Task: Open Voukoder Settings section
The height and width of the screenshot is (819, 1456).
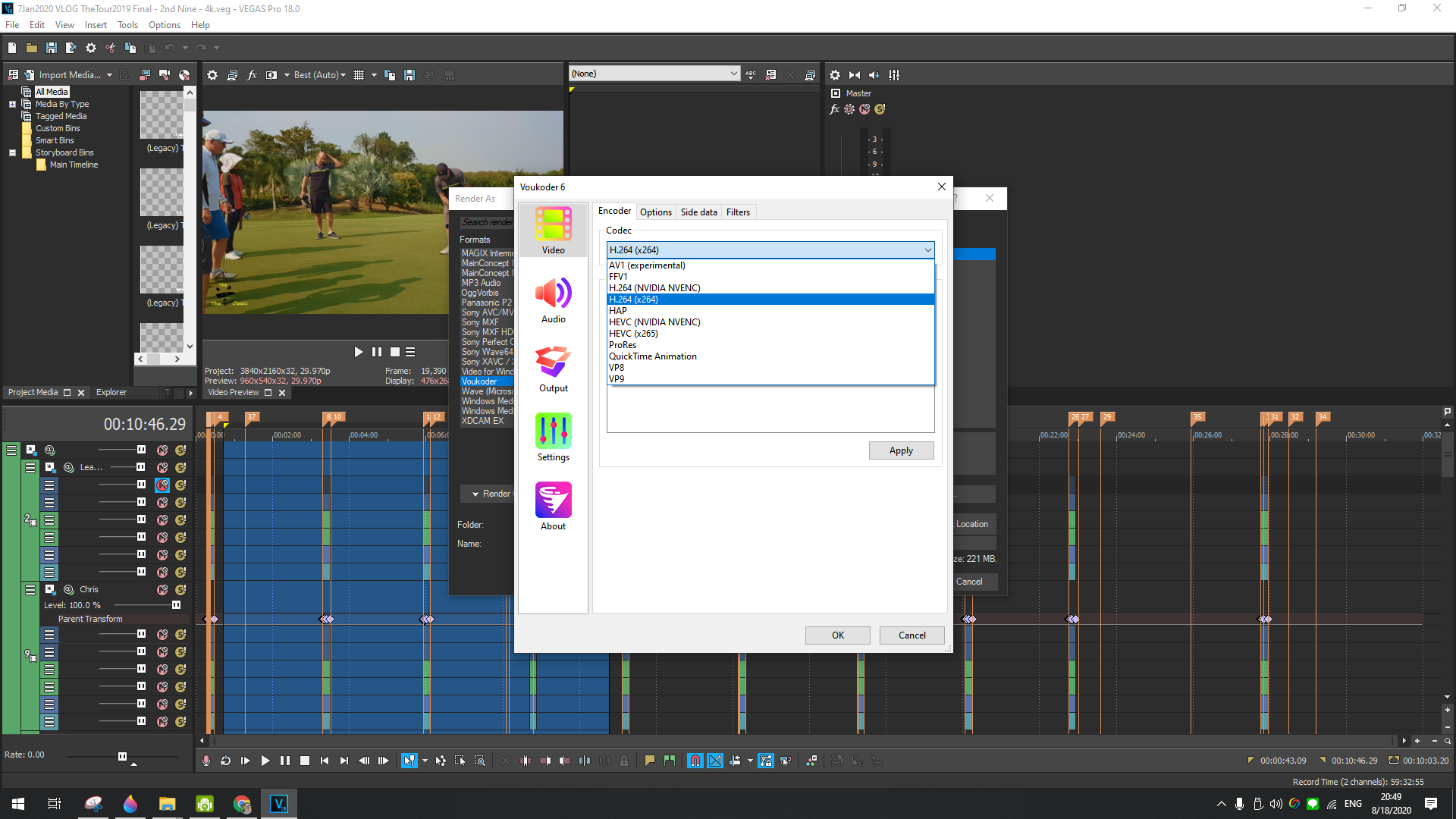Action: (553, 438)
